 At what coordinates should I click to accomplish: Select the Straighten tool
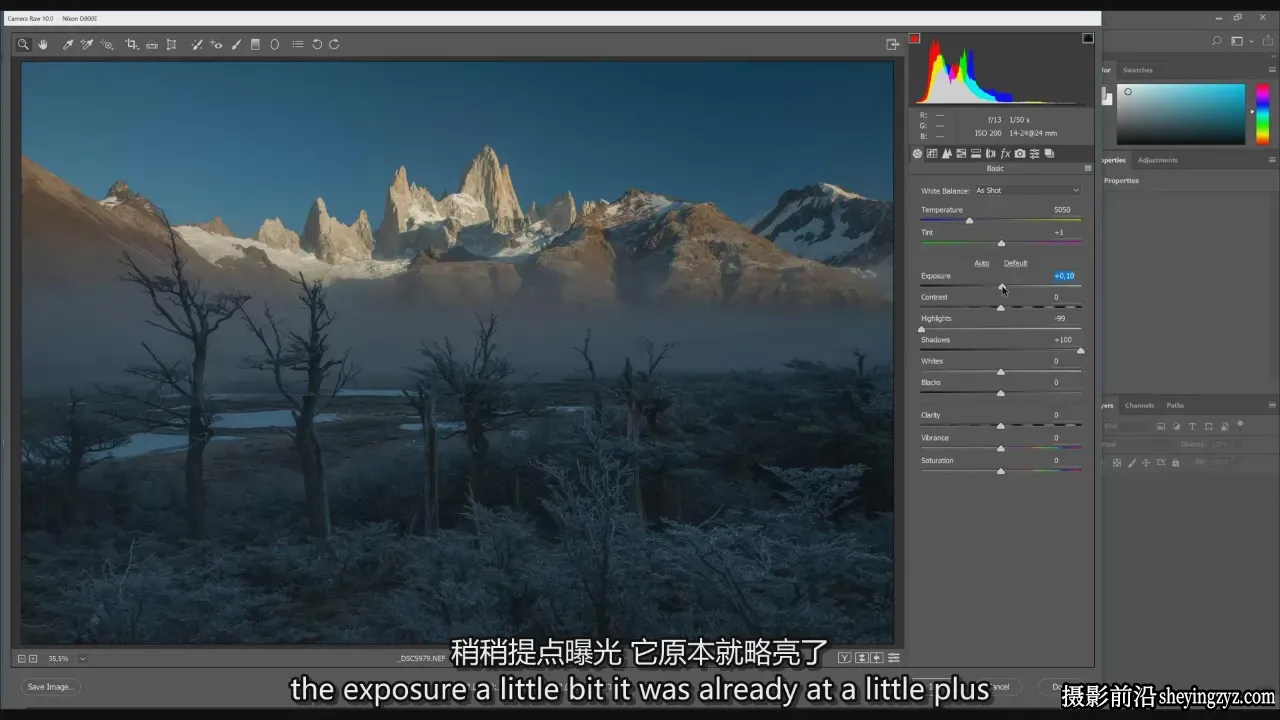click(152, 44)
